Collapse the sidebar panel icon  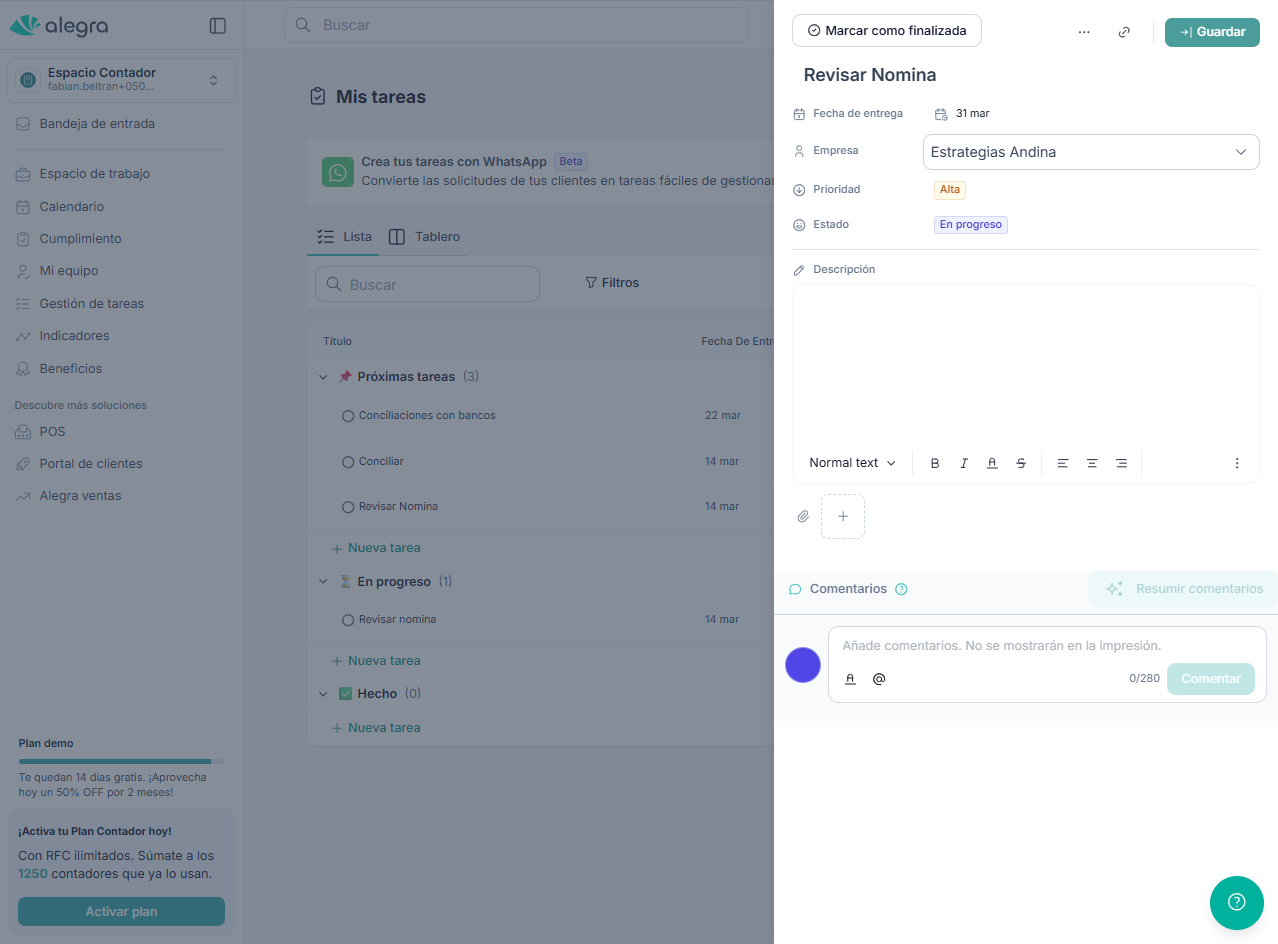click(x=217, y=26)
